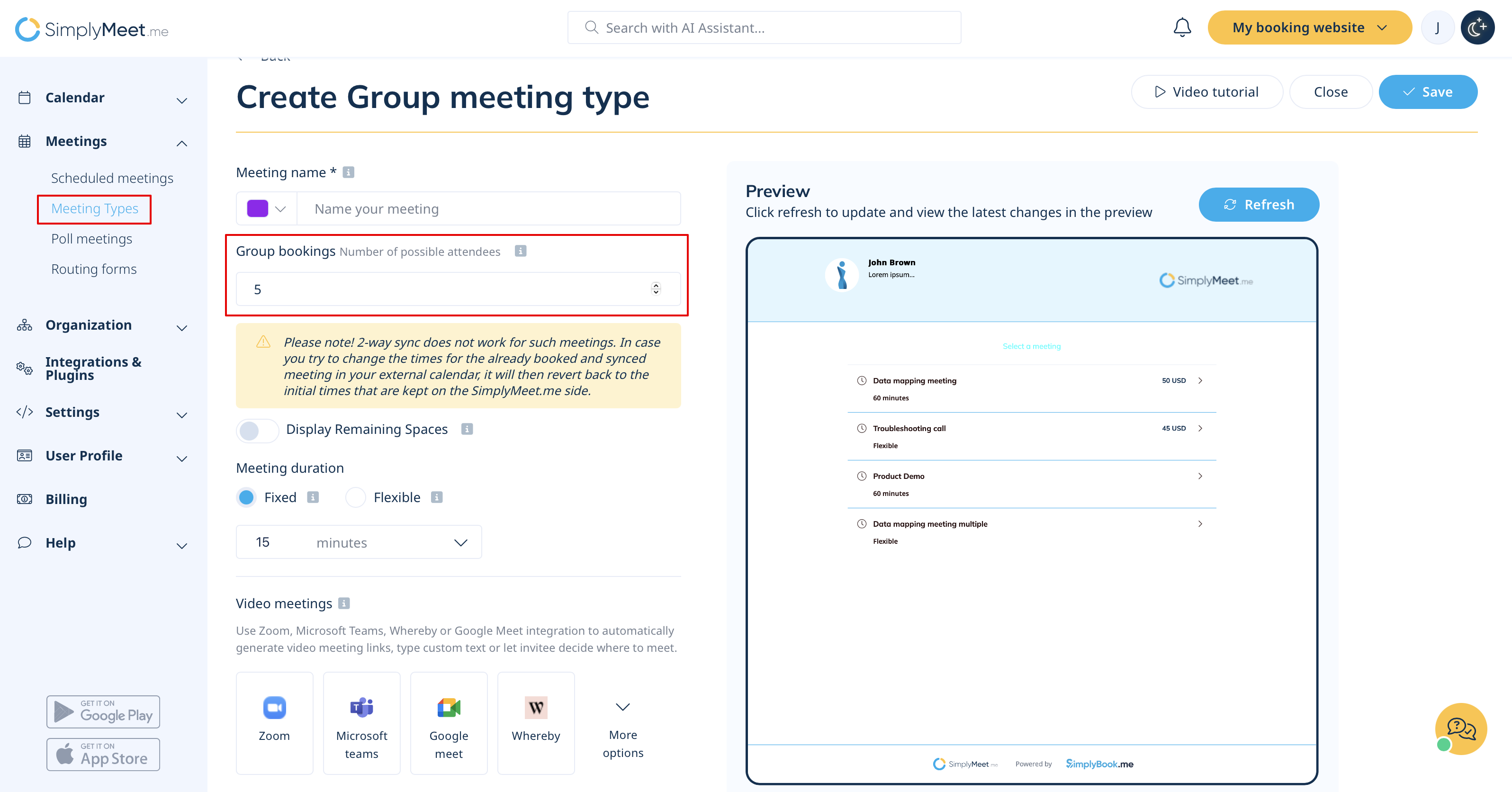Click info icon beside Group bookings
The width and height of the screenshot is (1512, 792).
click(x=520, y=251)
